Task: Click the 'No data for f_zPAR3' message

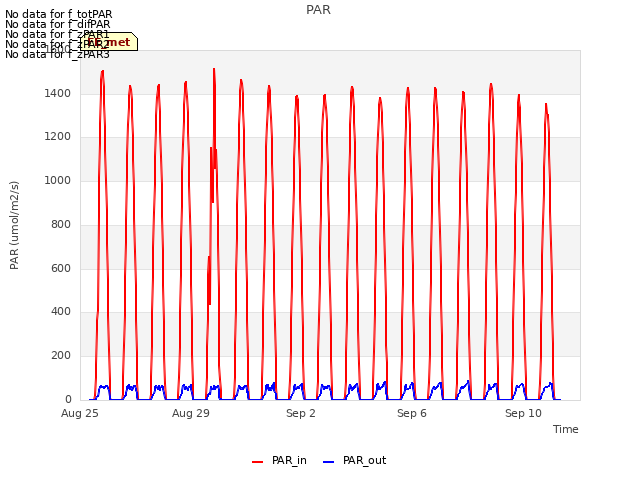Action: [57, 54]
